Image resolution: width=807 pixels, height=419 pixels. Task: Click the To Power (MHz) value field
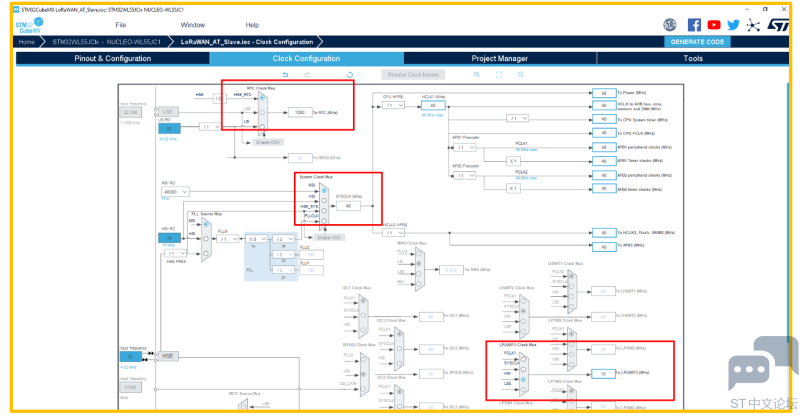pos(604,93)
